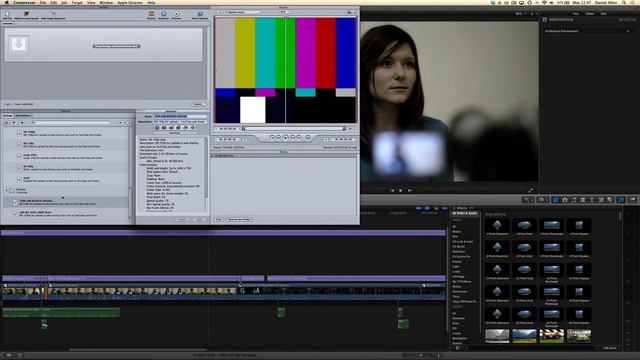
Task: Toggle the Final Cut Inspector button
Action: coord(621,200)
